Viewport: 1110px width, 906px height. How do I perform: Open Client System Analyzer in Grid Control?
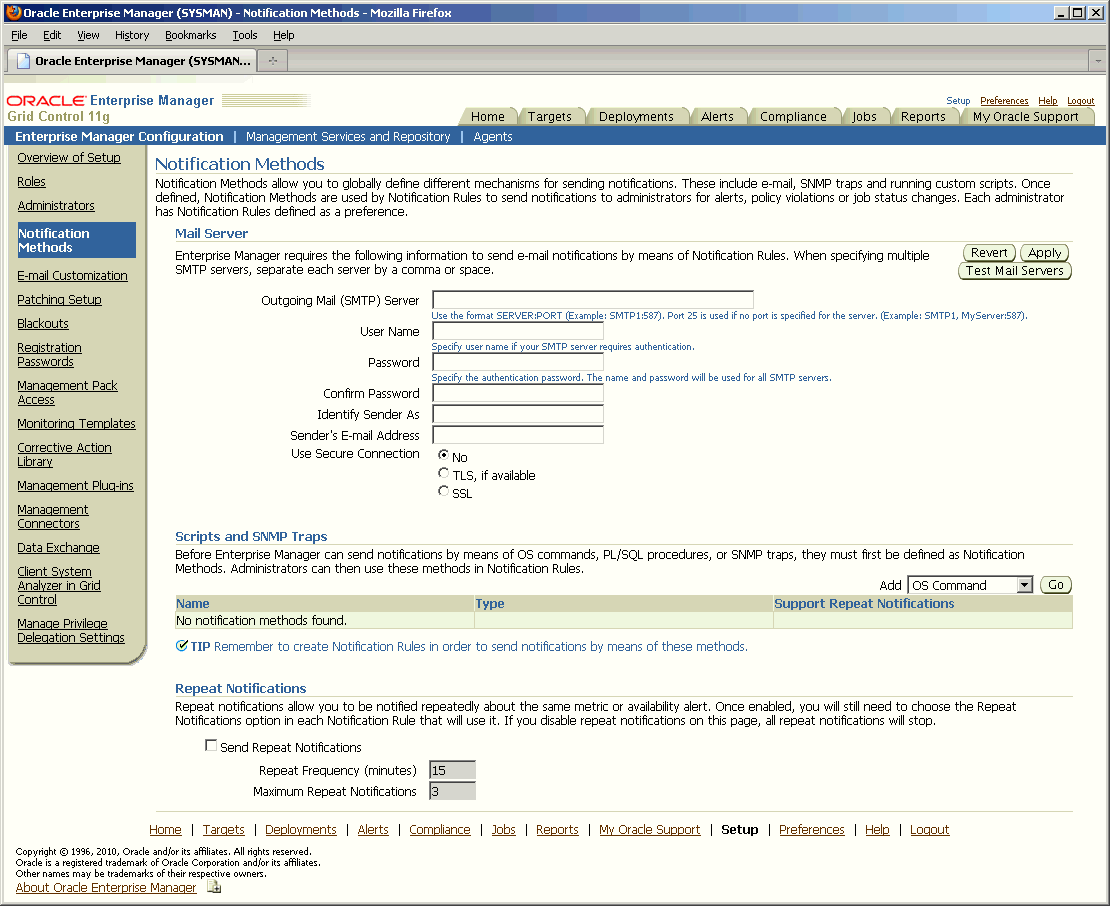[x=59, y=585]
